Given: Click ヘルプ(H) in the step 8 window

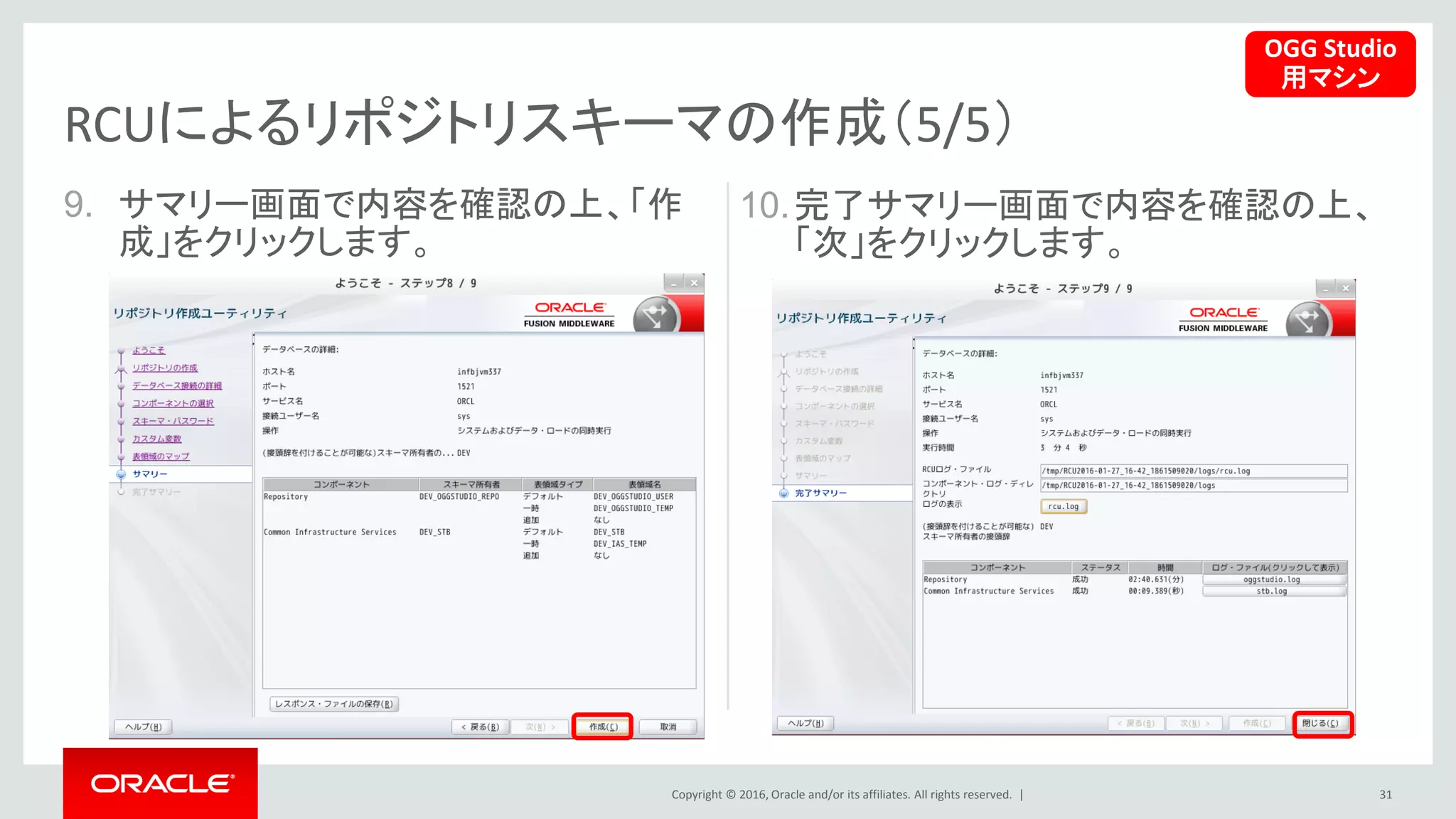Looking at the screenshot, I should pyautogui.click(x=143, y=727).
